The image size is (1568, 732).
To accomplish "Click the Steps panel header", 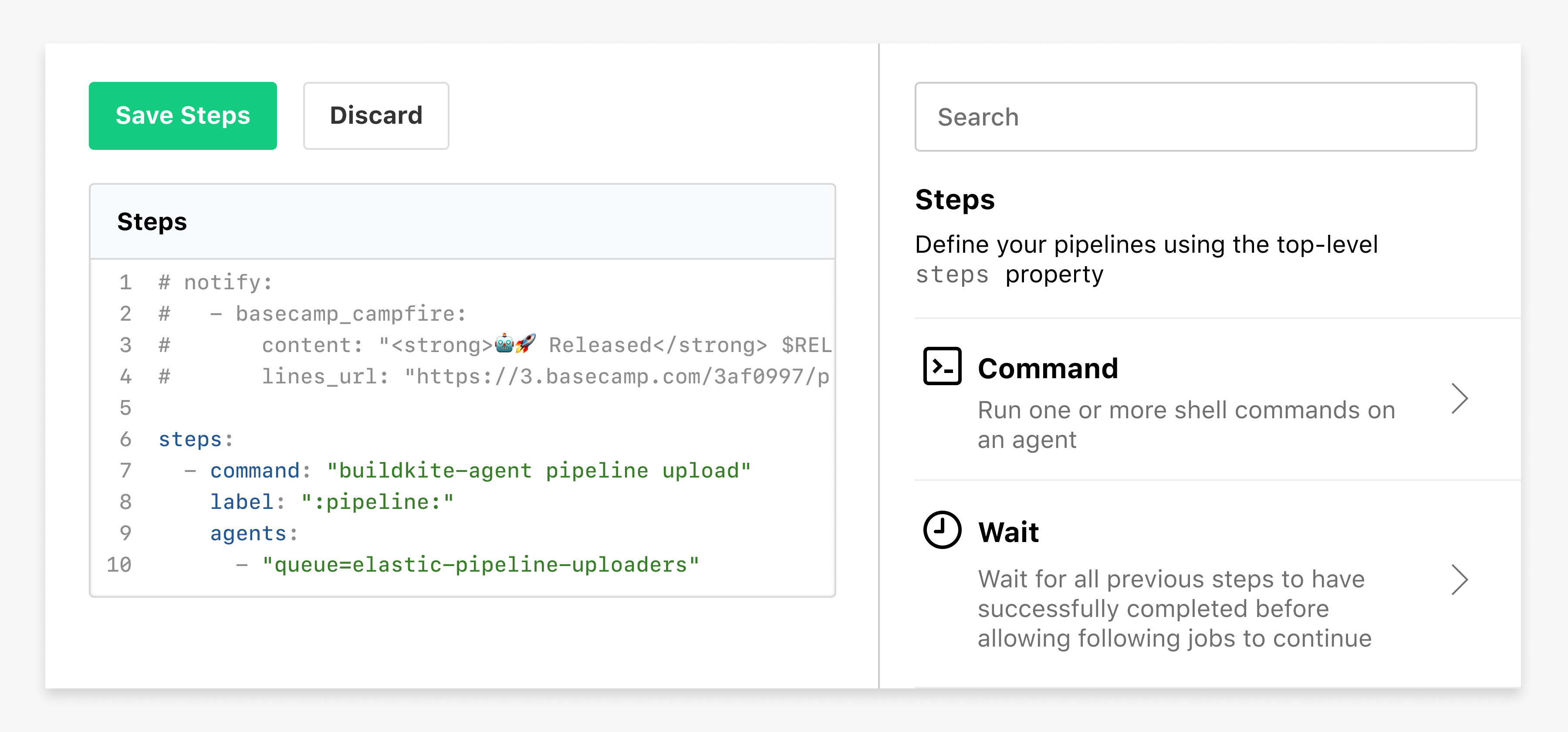I will click(152, 221).
